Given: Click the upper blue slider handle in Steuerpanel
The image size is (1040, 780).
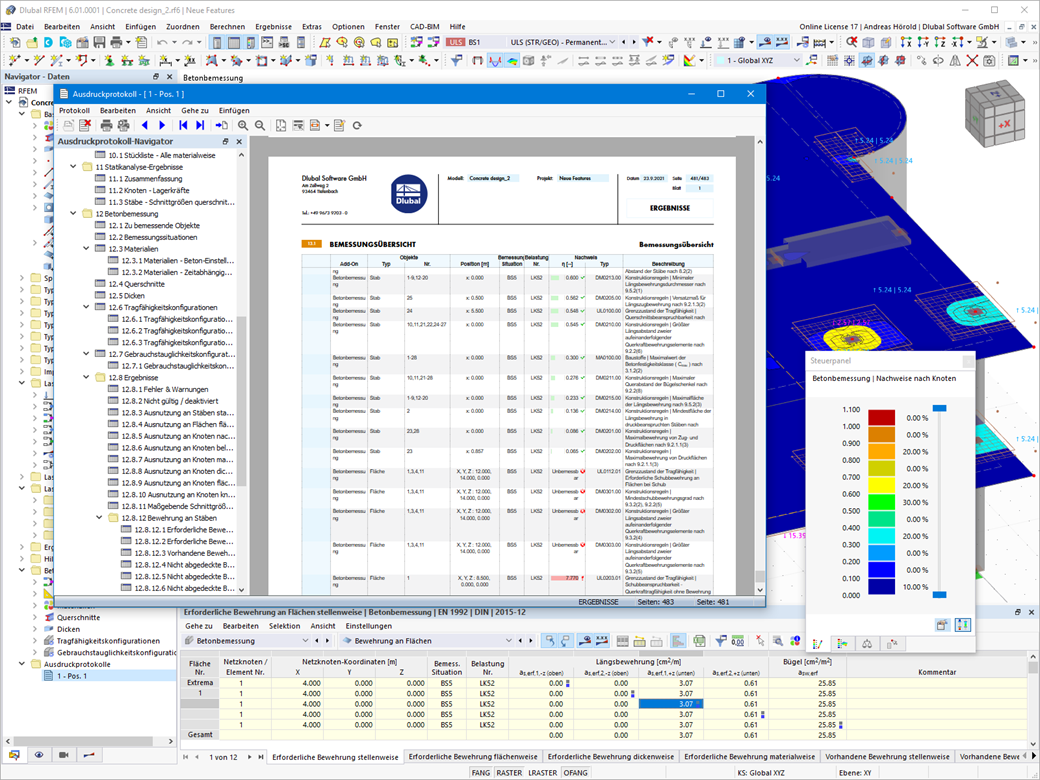Looking at the screenshot, I should pos(939,408).
